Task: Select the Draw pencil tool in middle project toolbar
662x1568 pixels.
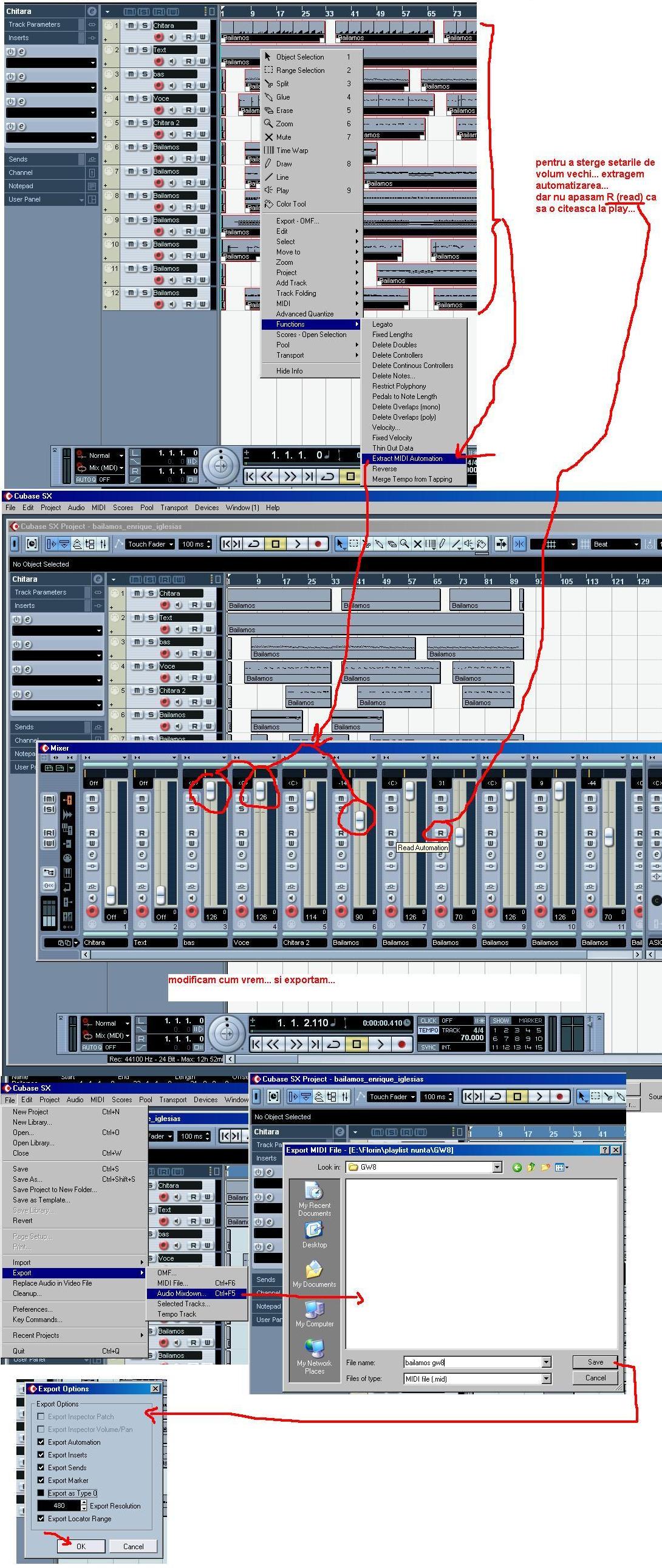Action: click(443, 544)
